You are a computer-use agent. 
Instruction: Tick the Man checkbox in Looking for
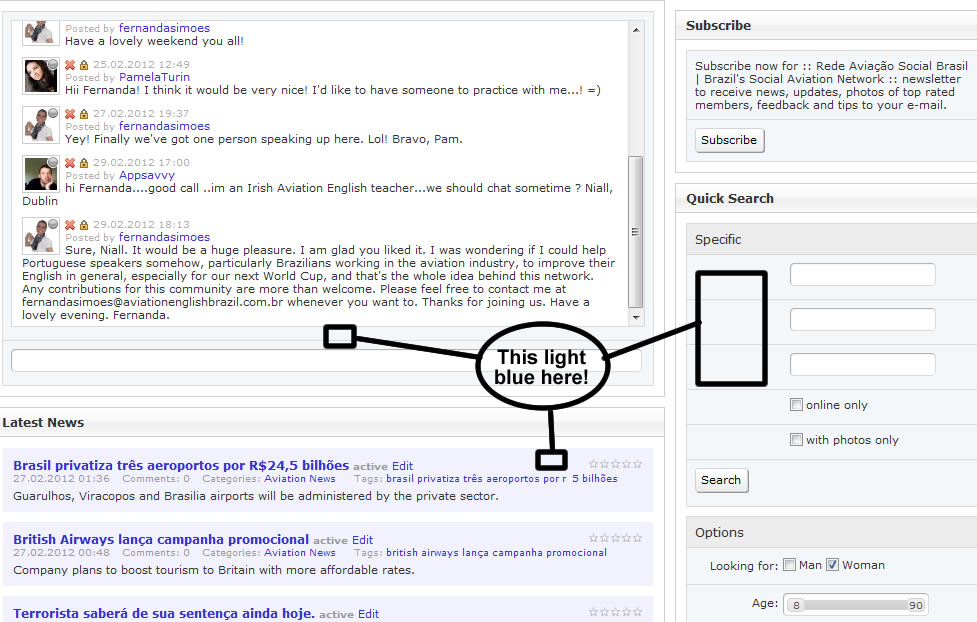(789, 565)
